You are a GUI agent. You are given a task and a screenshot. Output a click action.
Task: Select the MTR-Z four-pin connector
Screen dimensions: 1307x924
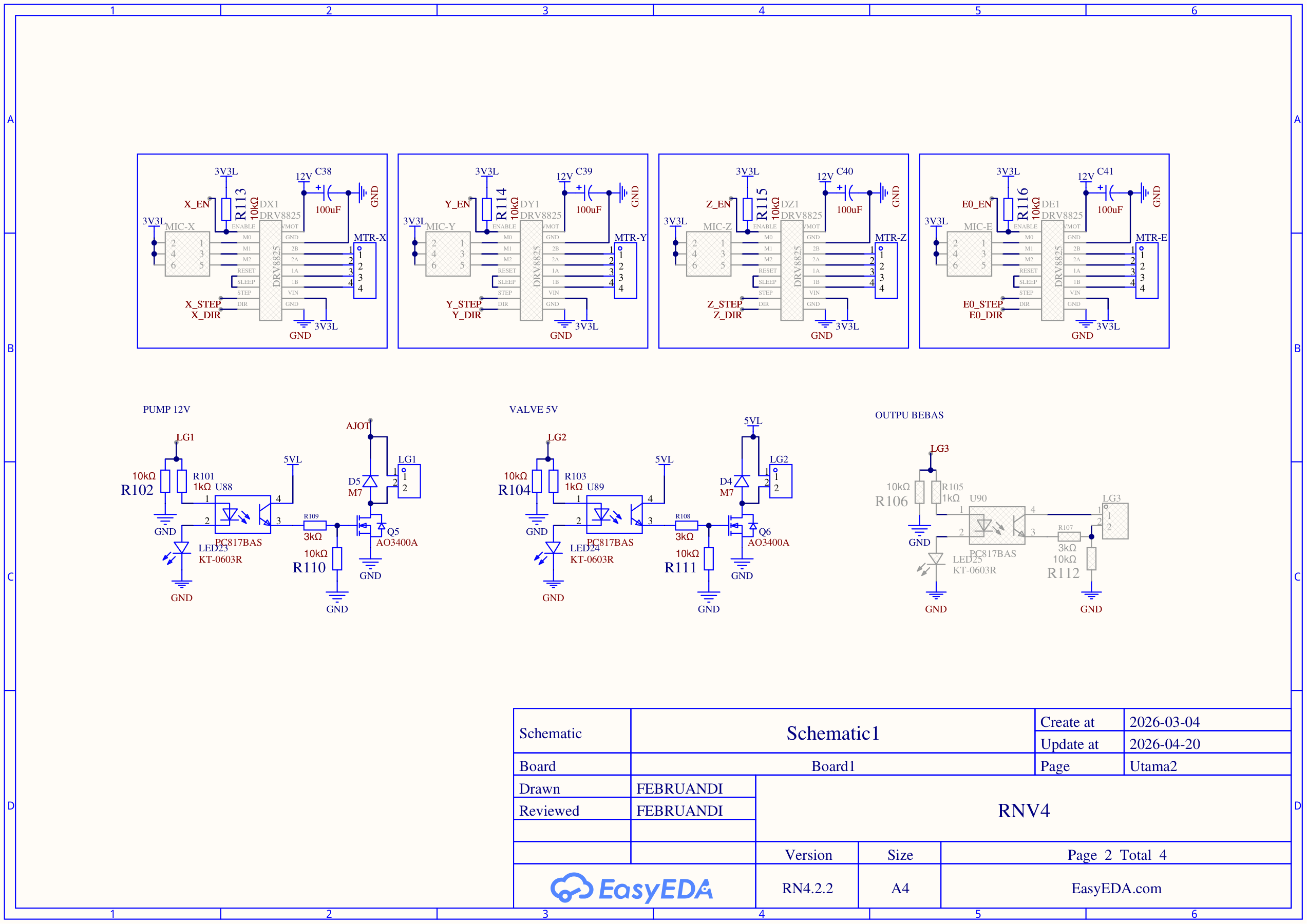(x=886, y=271)
